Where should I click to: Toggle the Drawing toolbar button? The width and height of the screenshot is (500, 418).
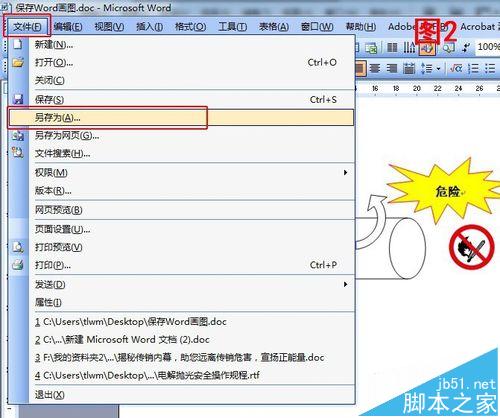427,48
